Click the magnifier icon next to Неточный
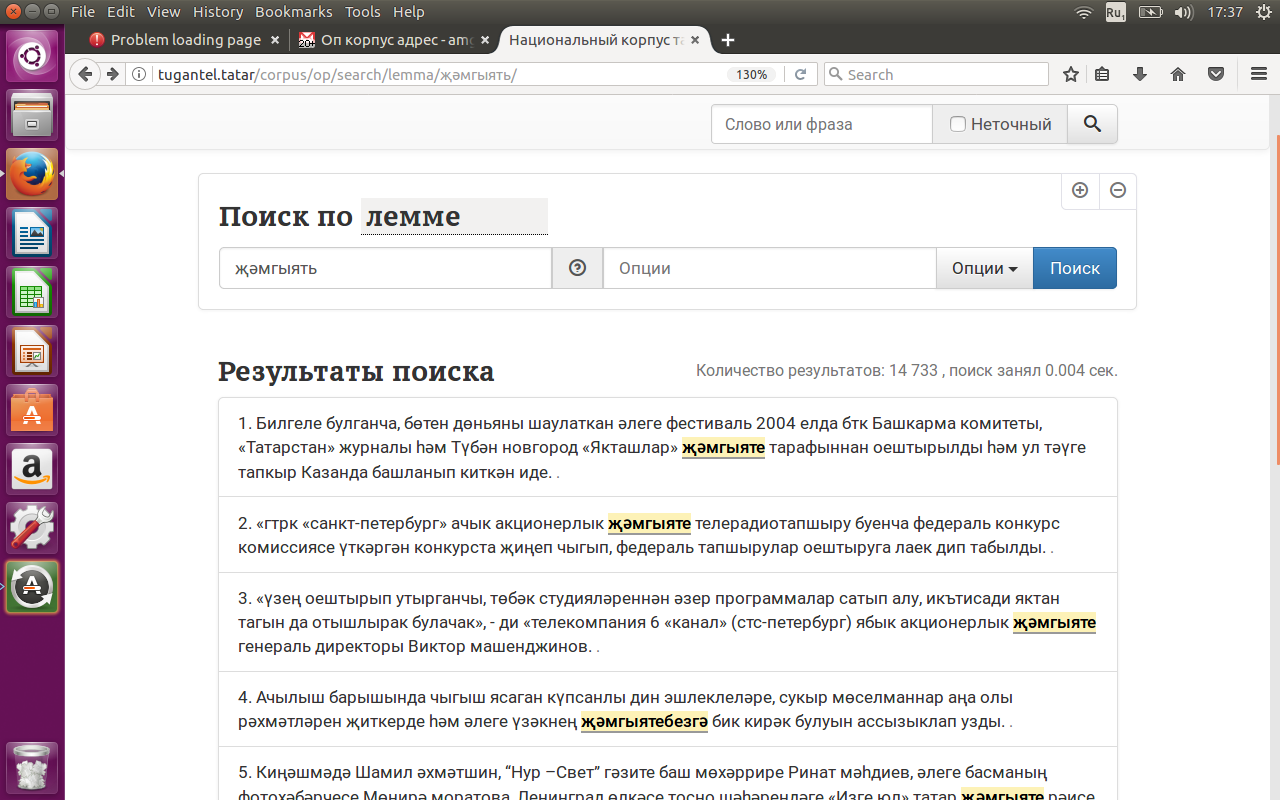The image size is (1280, 800). click(1092, 123)
